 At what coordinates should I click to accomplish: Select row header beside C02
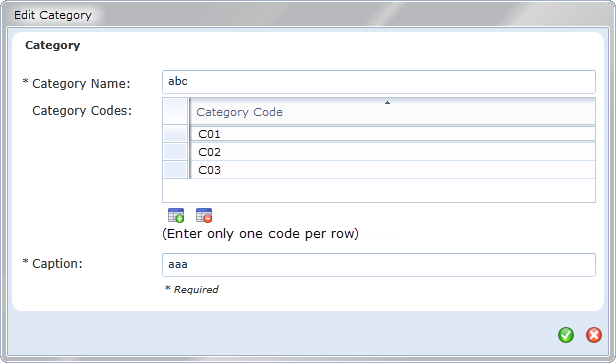(x=175, y=152)
